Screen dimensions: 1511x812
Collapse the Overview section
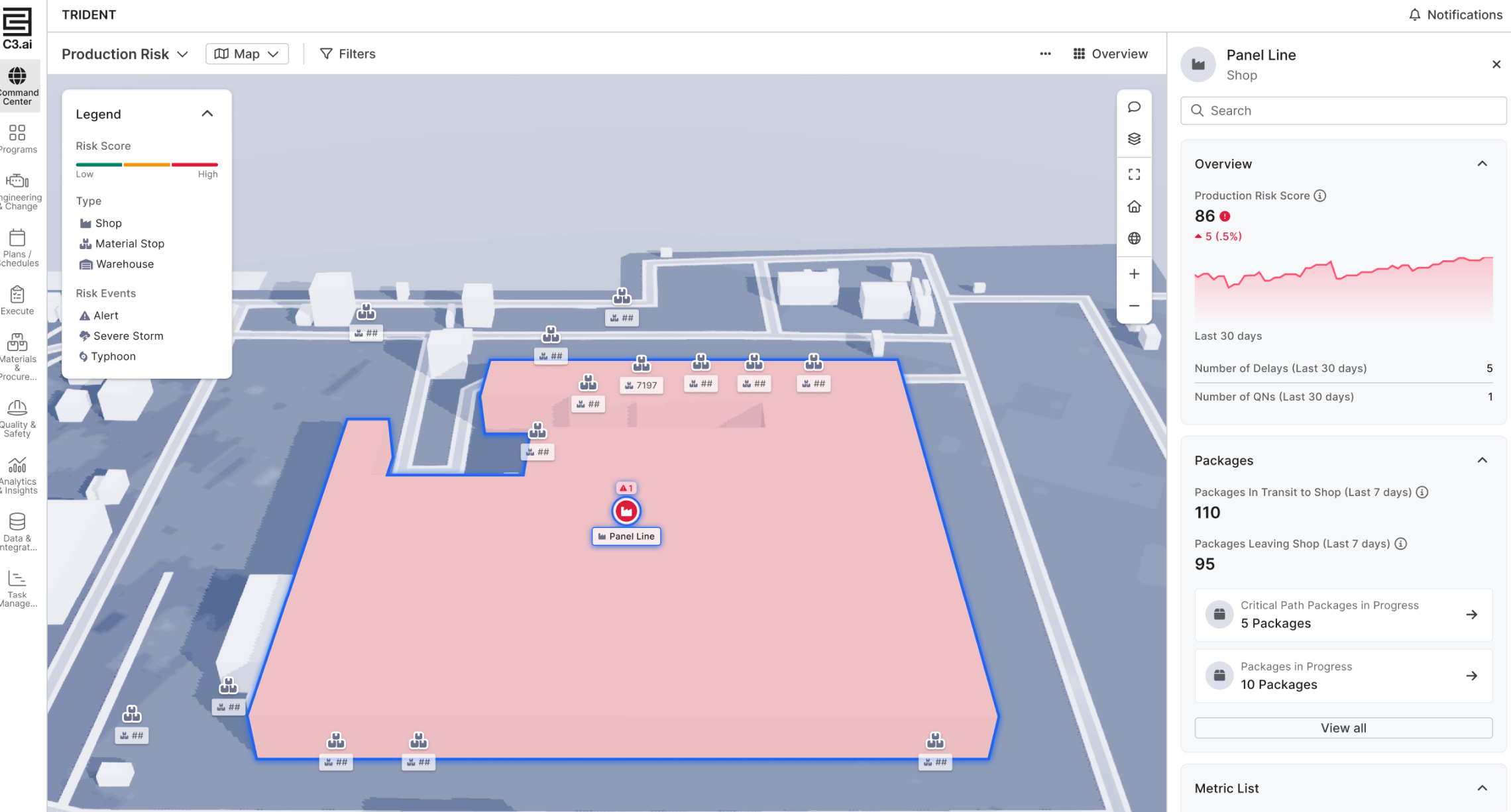1483,164
